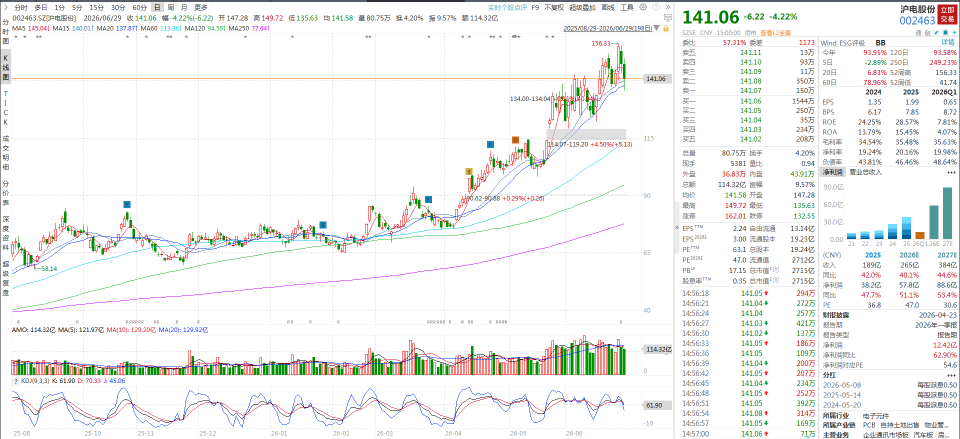Click 详情 link beside ESG rating
Viewport: 960px width, 439px height.
click(x=948, y=43)
